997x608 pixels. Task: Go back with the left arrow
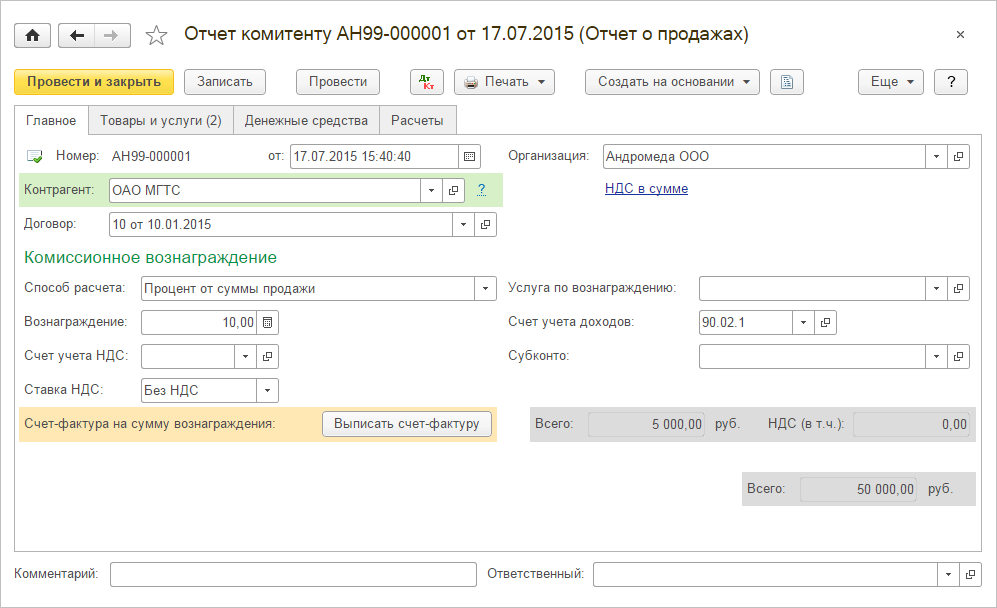pos(77,35)
